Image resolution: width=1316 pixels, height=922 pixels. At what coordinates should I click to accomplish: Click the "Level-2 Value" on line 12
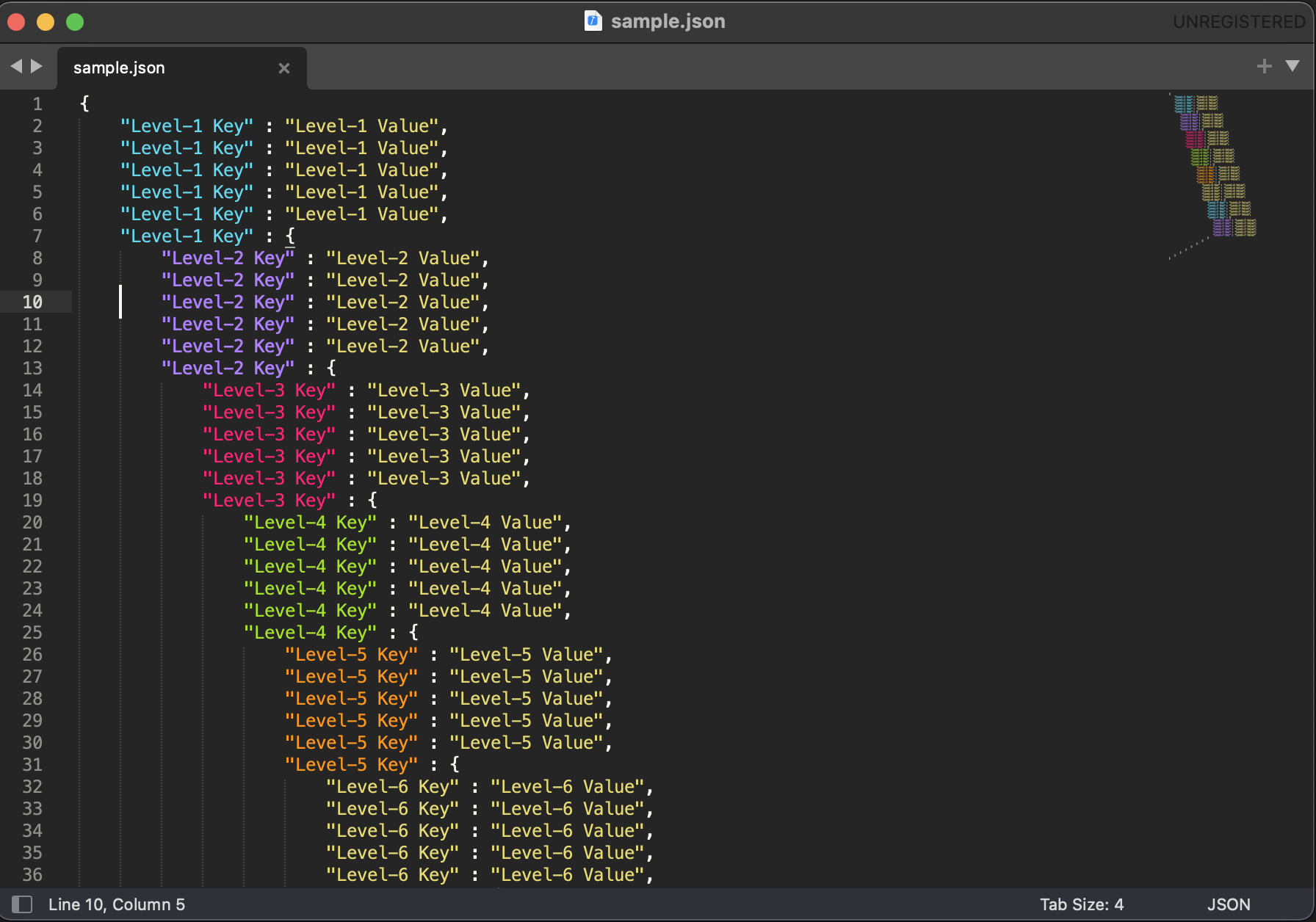point(402,346)
